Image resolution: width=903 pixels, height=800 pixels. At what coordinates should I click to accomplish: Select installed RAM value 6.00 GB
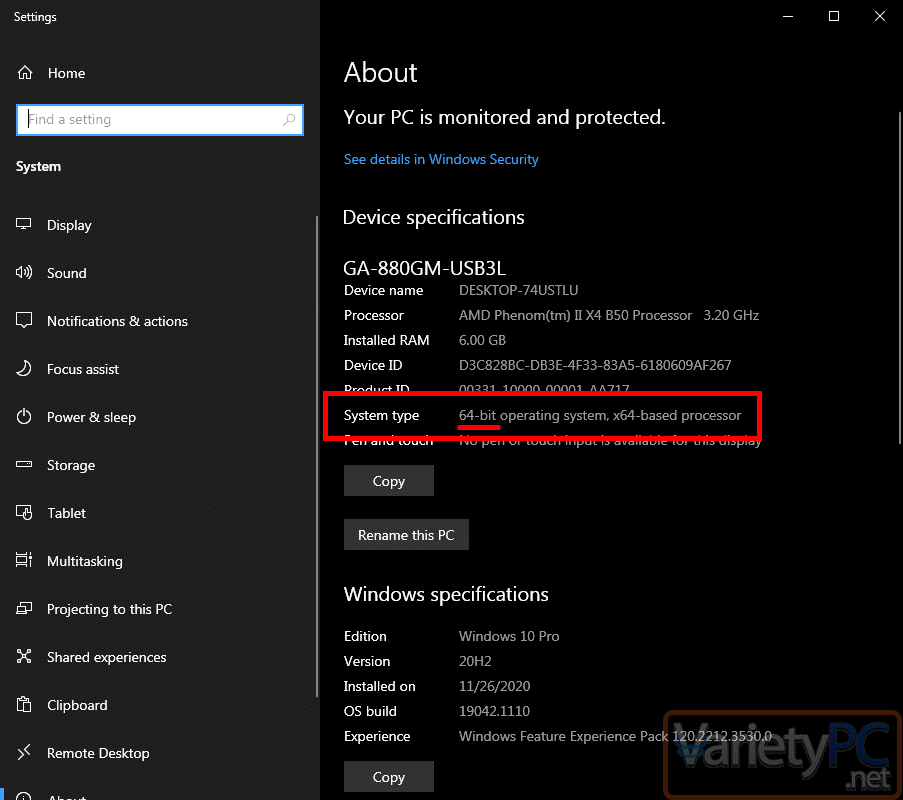point(482,340)
